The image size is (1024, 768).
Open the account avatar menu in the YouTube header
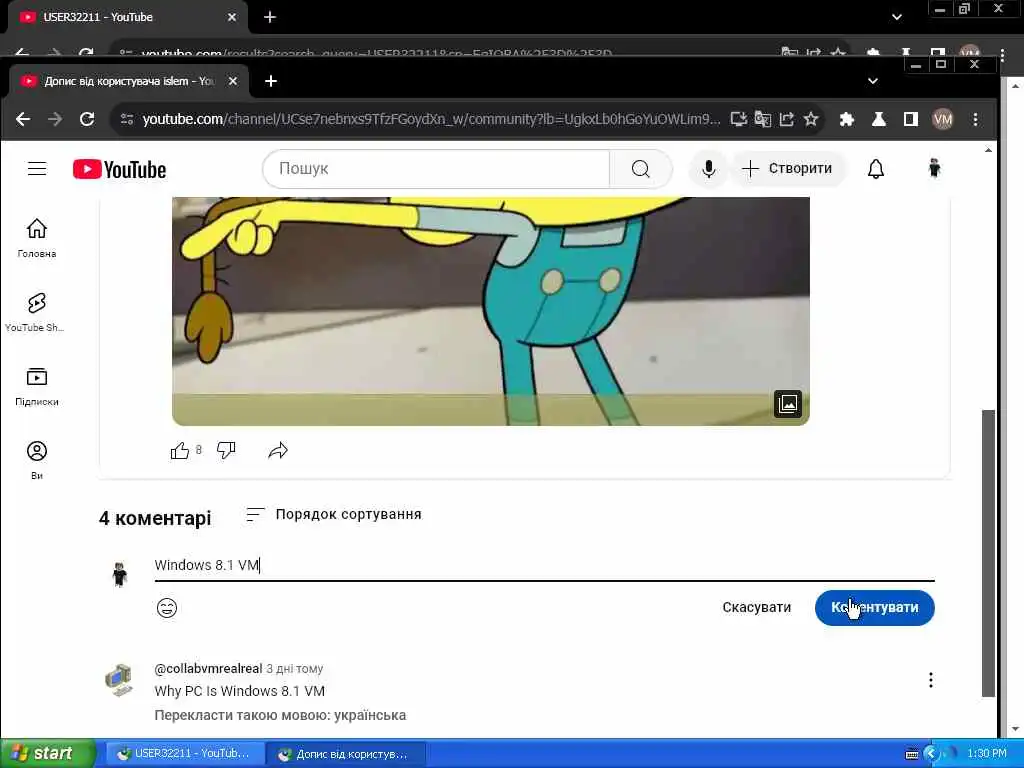click(935, 168)
